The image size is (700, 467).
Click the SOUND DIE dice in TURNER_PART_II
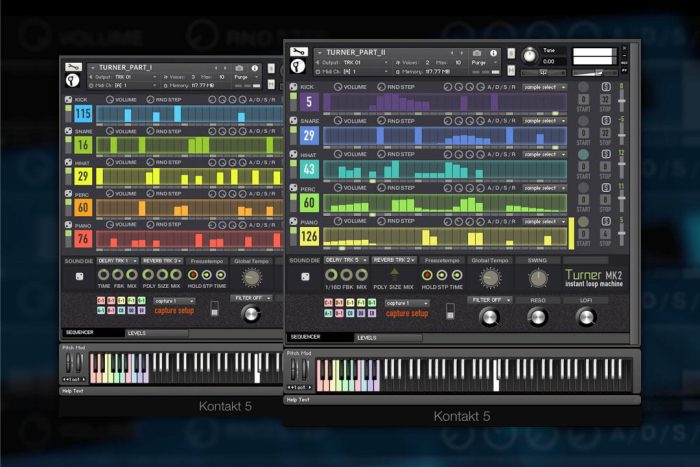tap(305, 277)
